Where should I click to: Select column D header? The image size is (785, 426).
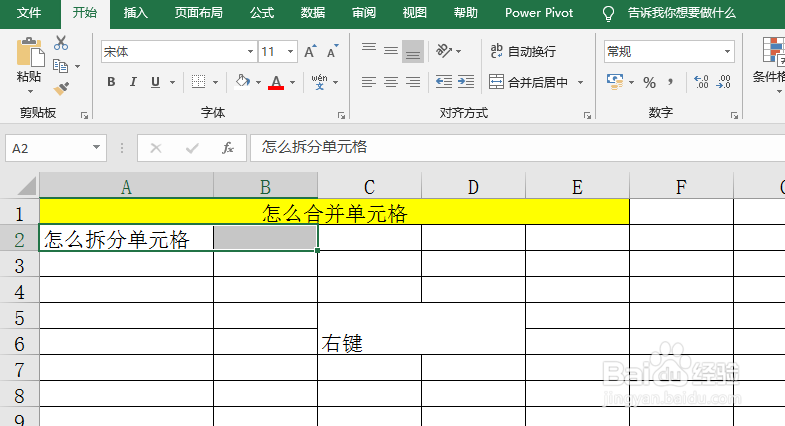click(473, 186)
